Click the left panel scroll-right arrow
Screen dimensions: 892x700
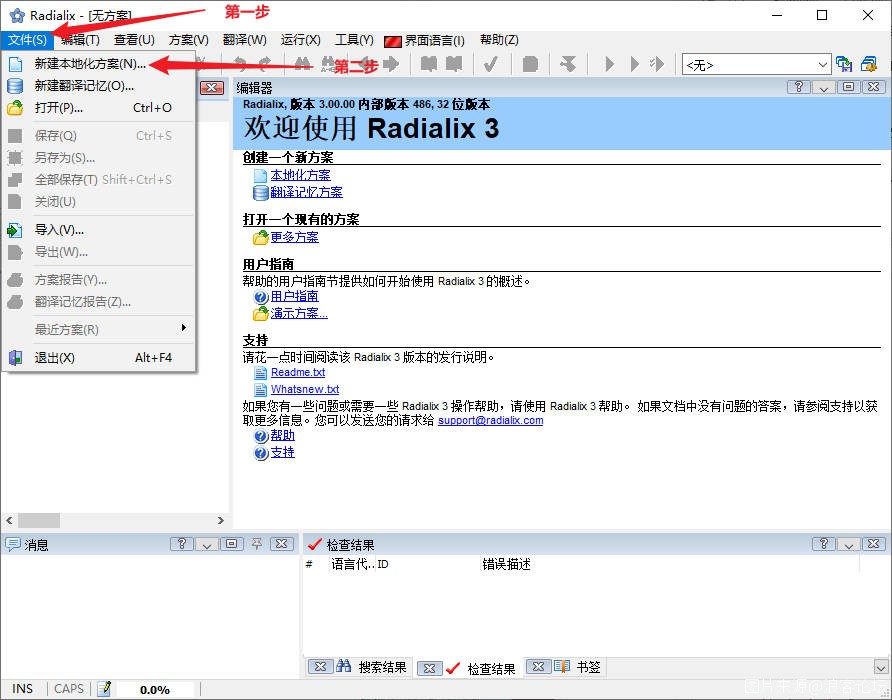(221, 520)
